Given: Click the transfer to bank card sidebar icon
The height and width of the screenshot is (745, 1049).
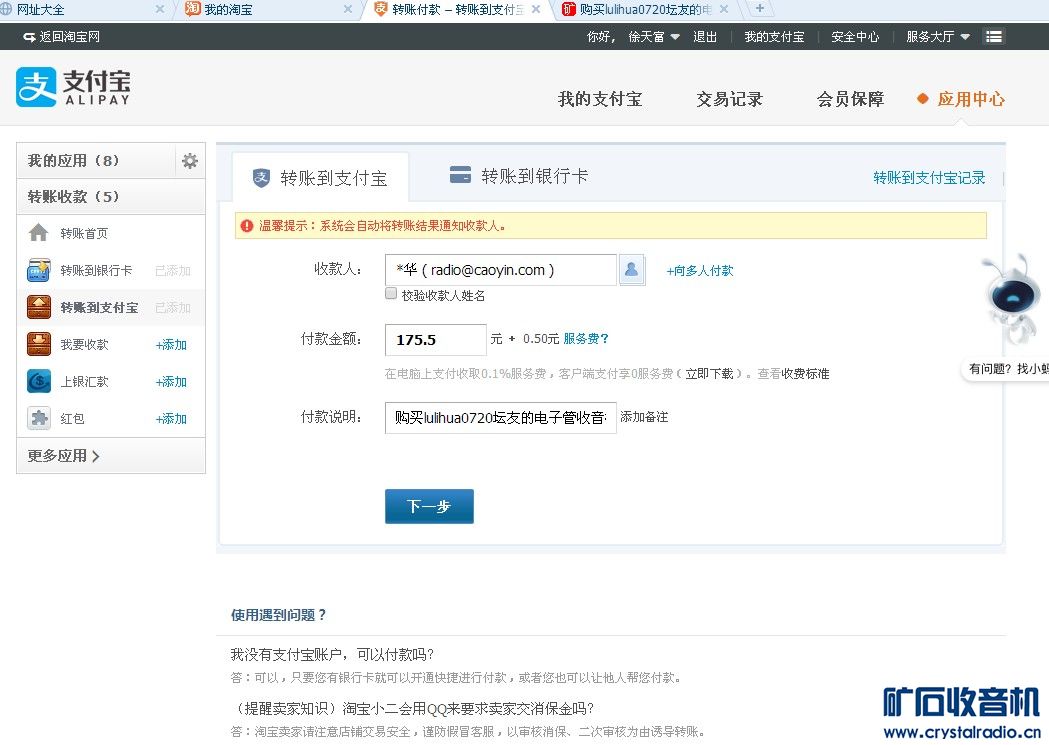Looking at the screenshot, I should (x=39, y=270).
